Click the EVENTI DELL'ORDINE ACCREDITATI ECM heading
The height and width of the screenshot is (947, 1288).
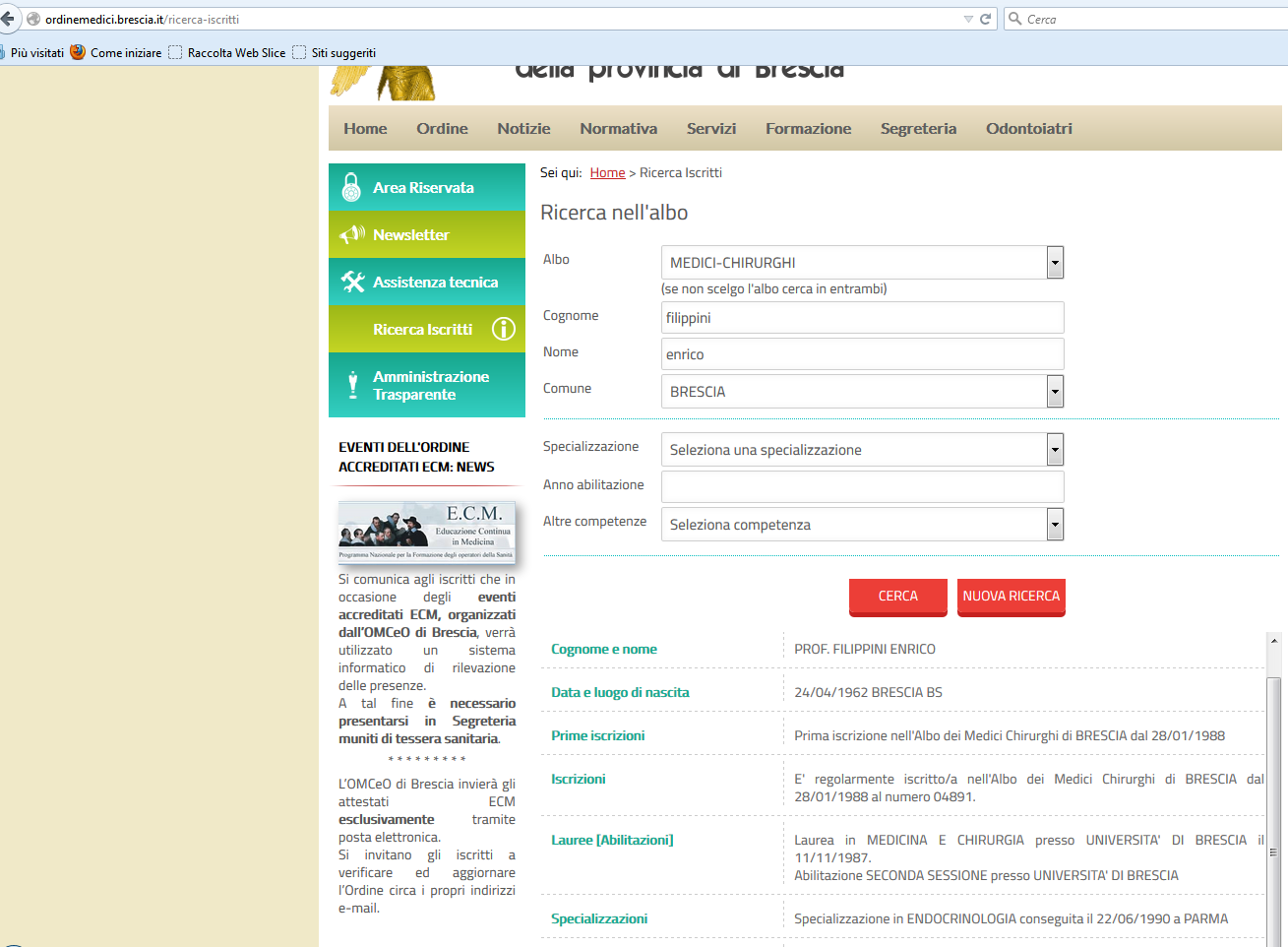417,457
